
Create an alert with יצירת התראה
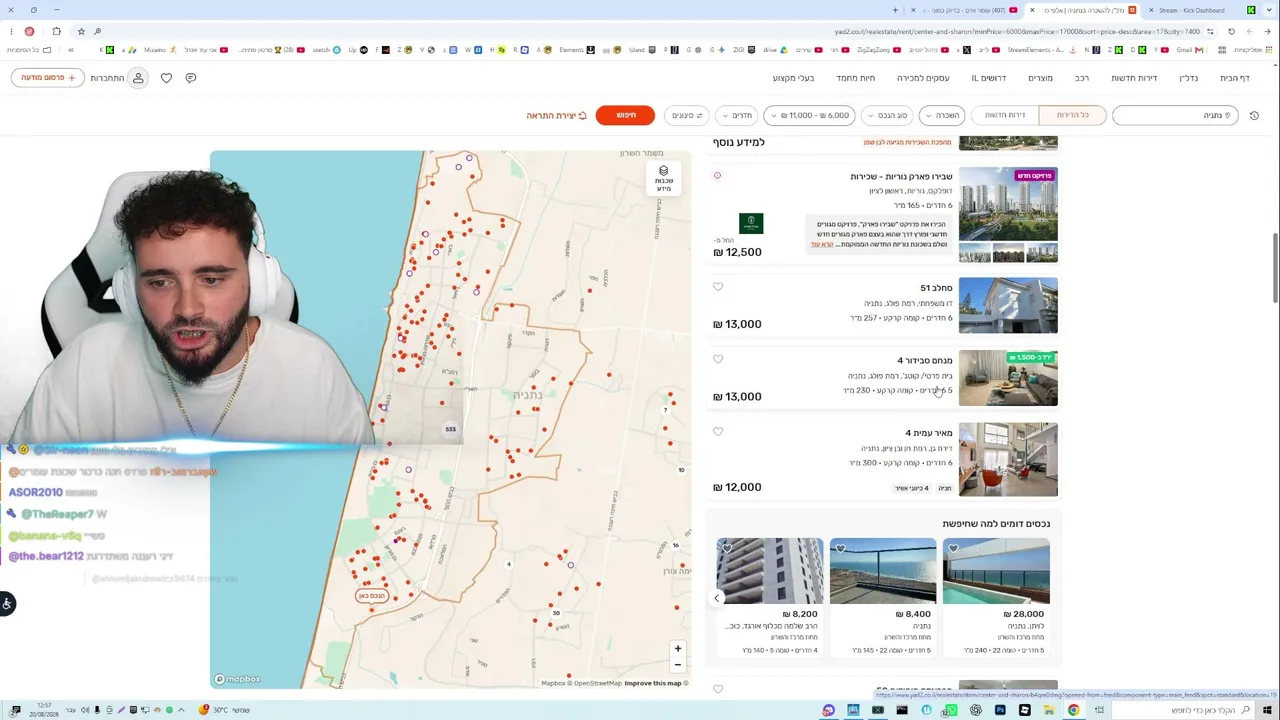click(557, 116)
